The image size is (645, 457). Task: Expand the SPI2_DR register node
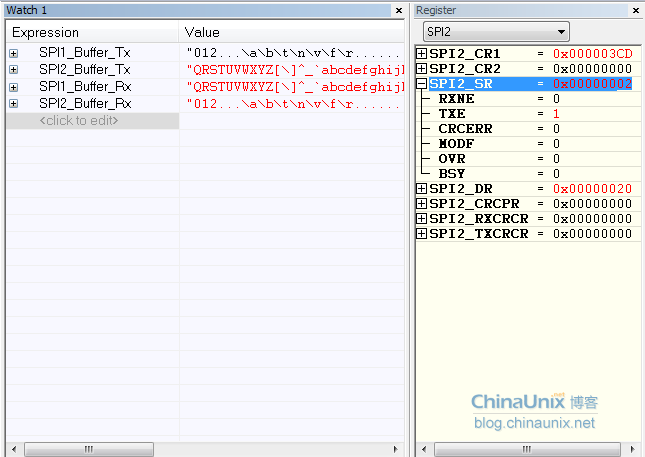(x=422, y=189)
